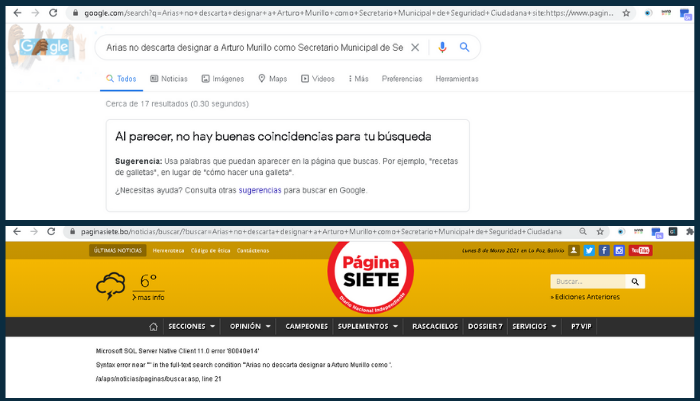This screenshot has width=700, height=401.
Task: Open Página Siete Instagram page
Action: point(619,251)
